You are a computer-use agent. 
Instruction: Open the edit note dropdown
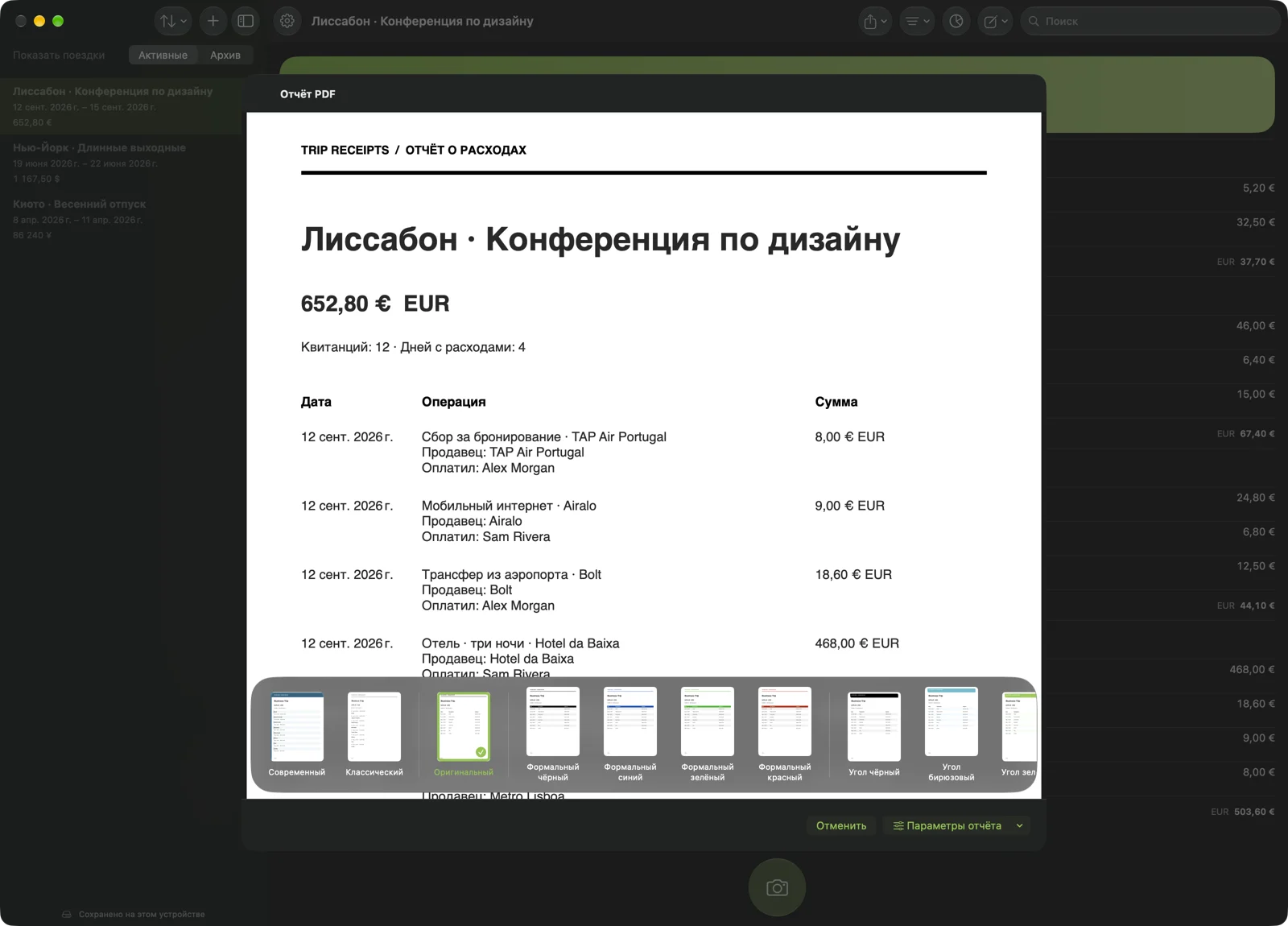996,22
